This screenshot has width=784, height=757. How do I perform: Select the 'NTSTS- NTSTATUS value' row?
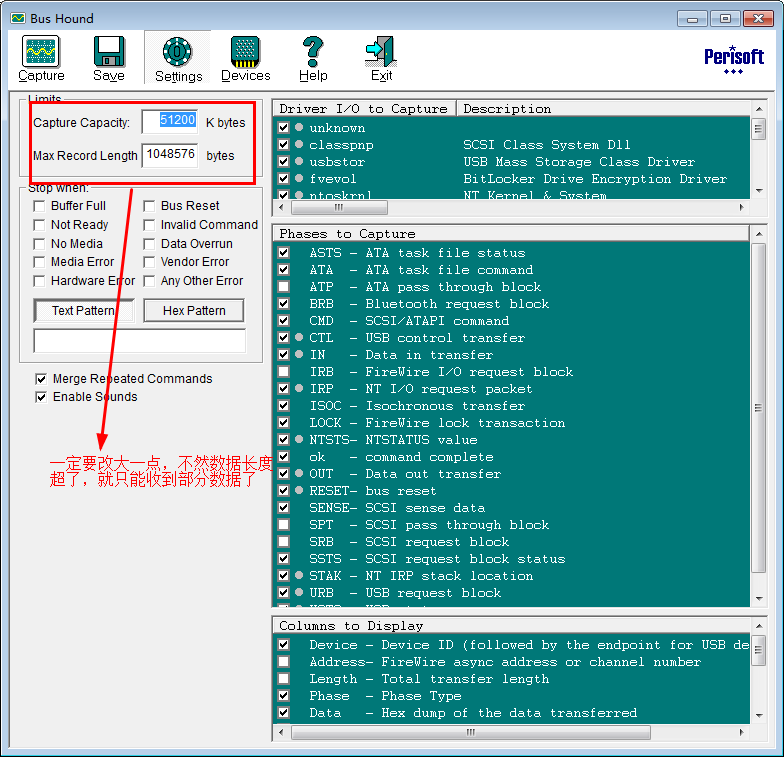[x=511, y=440]
